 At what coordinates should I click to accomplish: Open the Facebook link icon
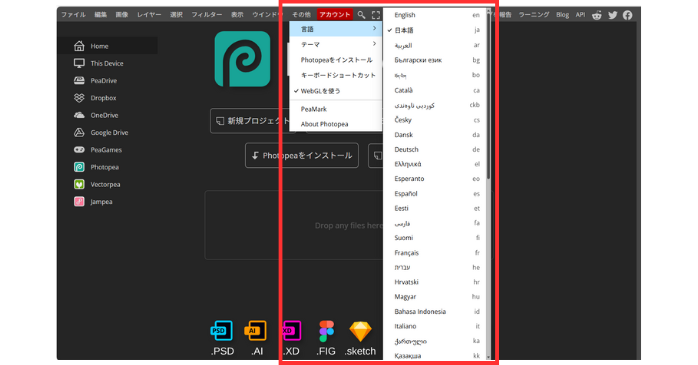627,15
